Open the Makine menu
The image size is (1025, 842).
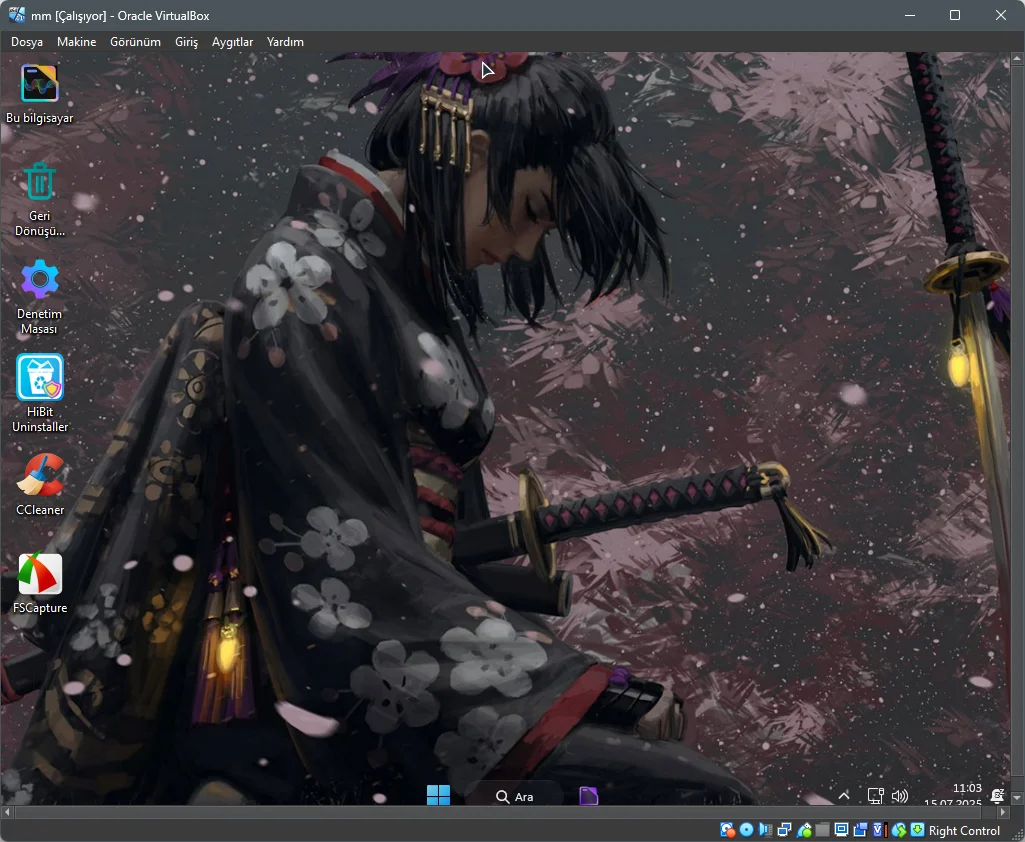tap(76, 42)
